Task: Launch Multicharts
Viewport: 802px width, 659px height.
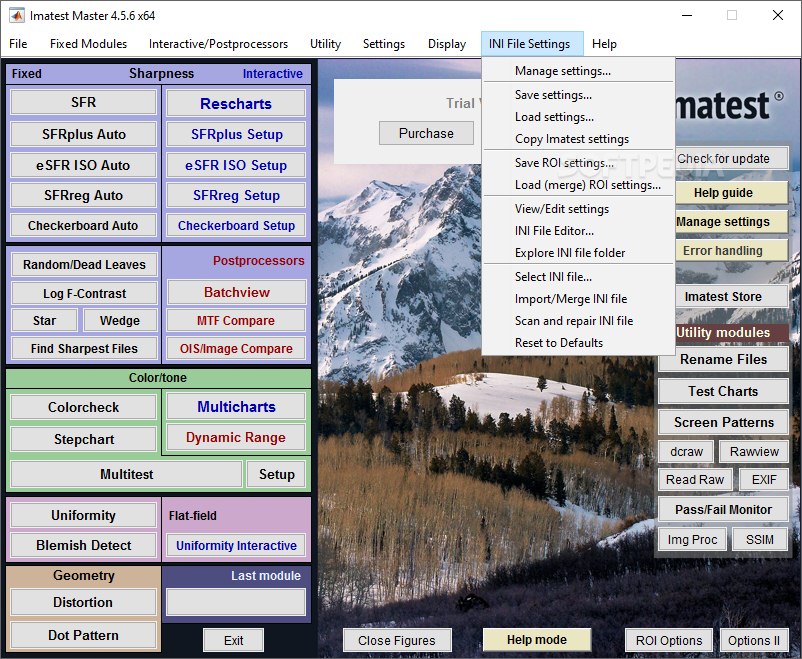Action: tap(236, 407)
